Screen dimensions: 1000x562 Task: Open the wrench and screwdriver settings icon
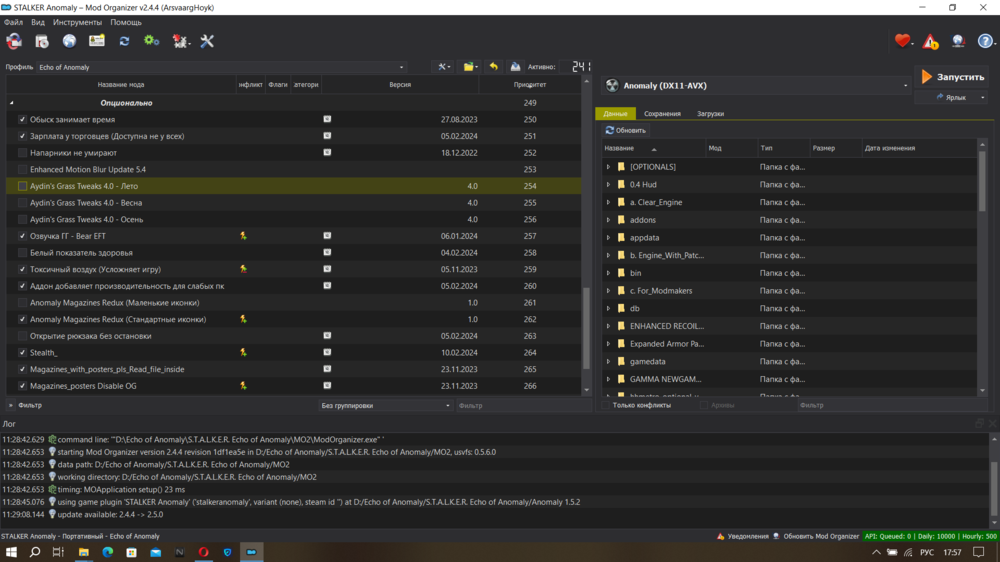[x=207, y=41]
